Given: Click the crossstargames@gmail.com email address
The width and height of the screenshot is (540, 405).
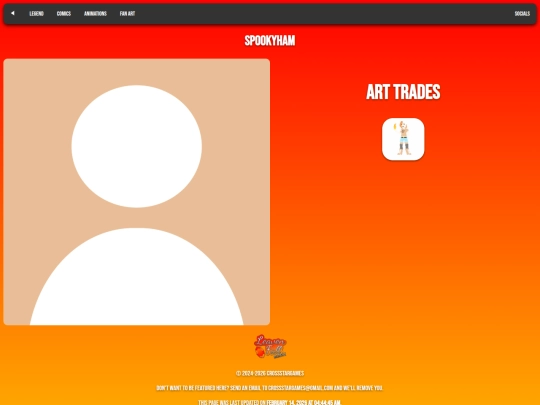Looking at the screenshot, I should (x=301, y=388).
